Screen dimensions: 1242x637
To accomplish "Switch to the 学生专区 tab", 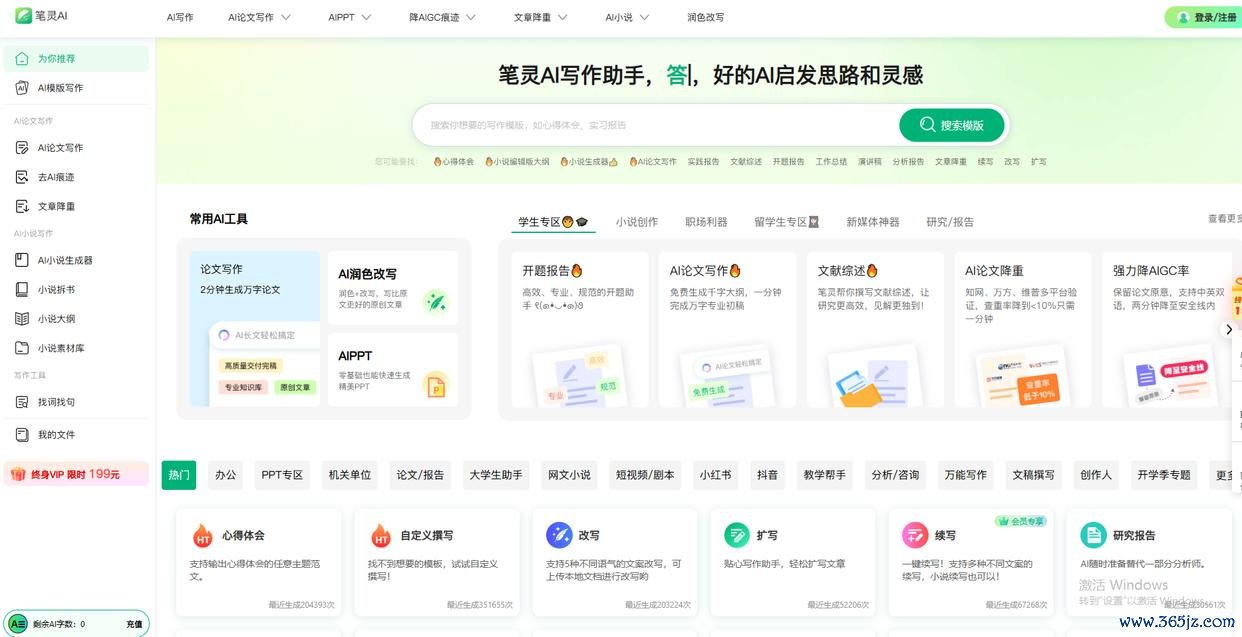I will [x=553, y=222].
